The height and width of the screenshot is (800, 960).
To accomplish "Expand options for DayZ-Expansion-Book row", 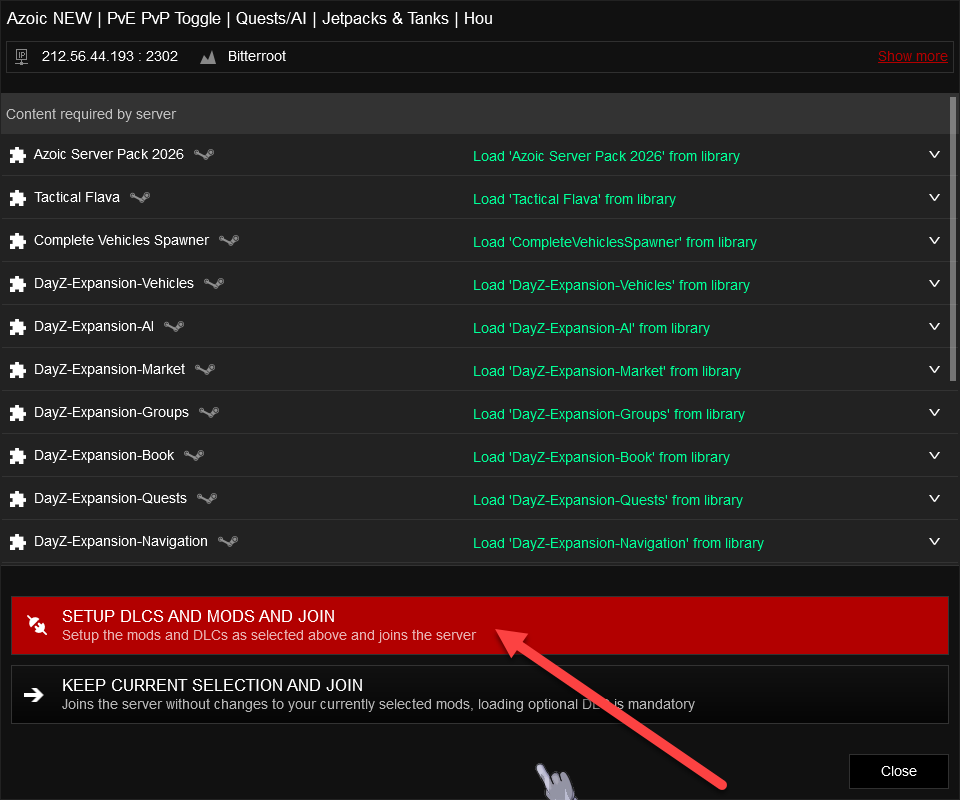I will pyautogui.click(x=934, y=455).
